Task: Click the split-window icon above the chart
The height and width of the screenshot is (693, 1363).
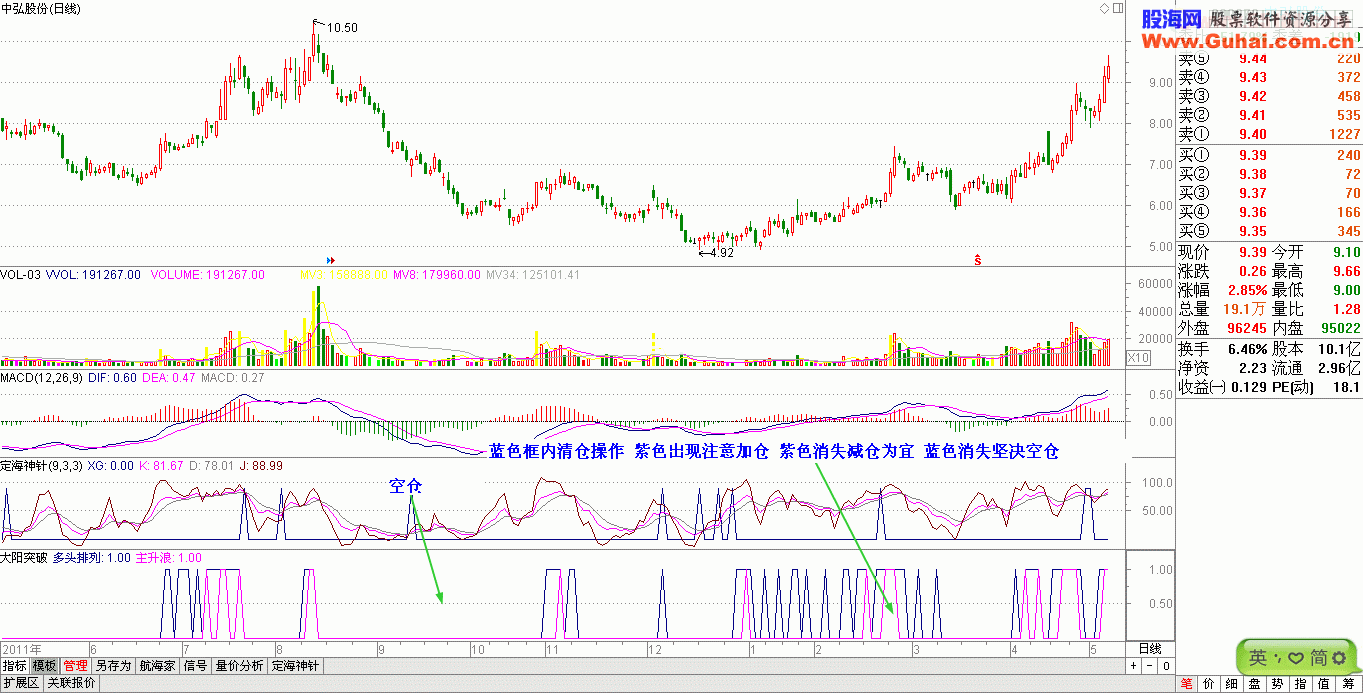Action: point(1117,8)
